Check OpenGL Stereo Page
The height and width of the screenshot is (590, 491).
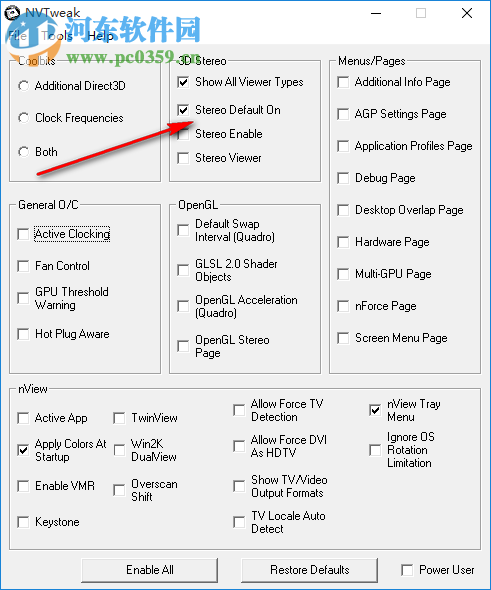[x=183, y=346]
